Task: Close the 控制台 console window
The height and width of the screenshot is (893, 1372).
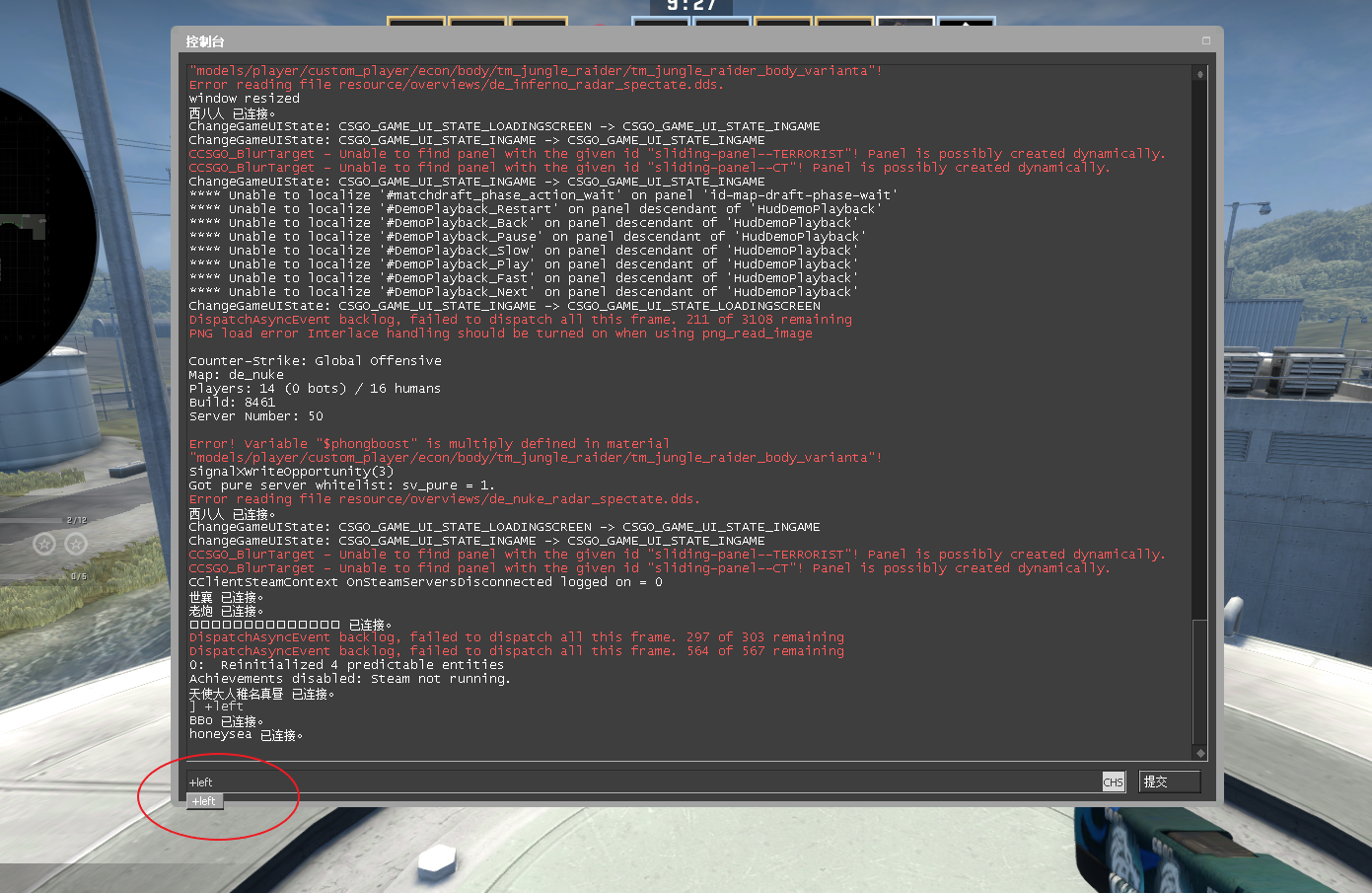Action: pyautogui.click(x=1205, y=40)
